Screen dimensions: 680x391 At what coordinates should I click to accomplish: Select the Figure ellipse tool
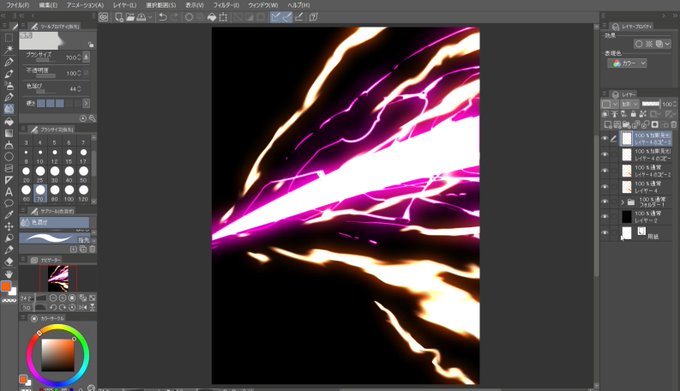(8, 156)
